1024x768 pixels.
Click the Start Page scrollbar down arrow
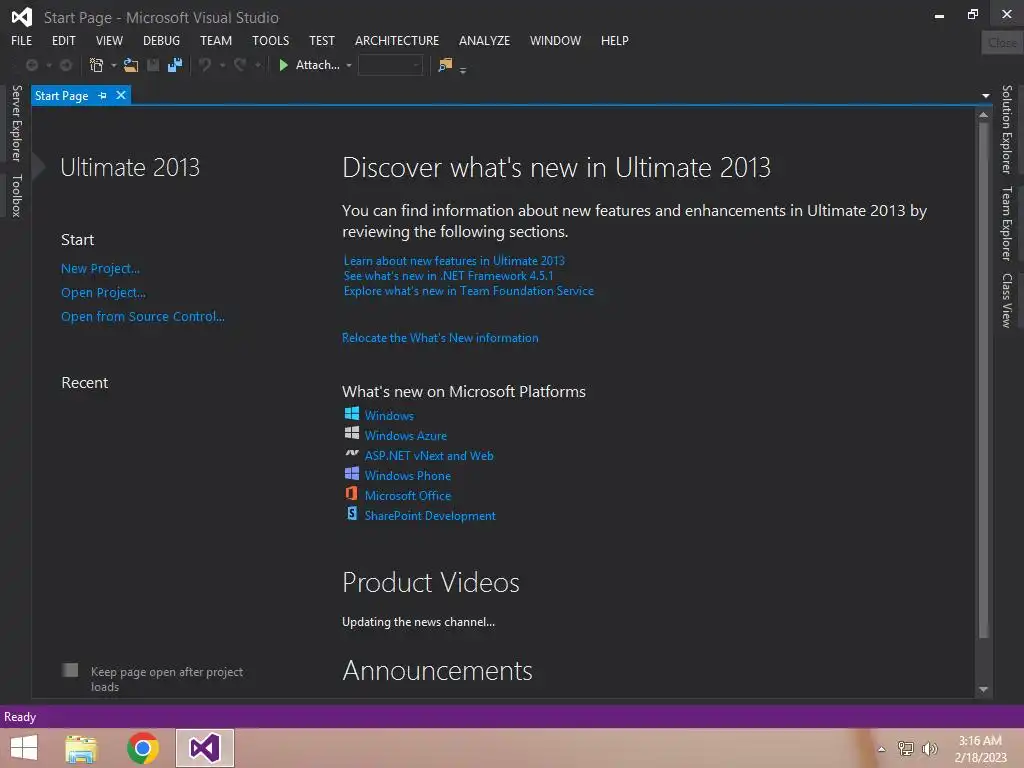click(x=984, y=689)
